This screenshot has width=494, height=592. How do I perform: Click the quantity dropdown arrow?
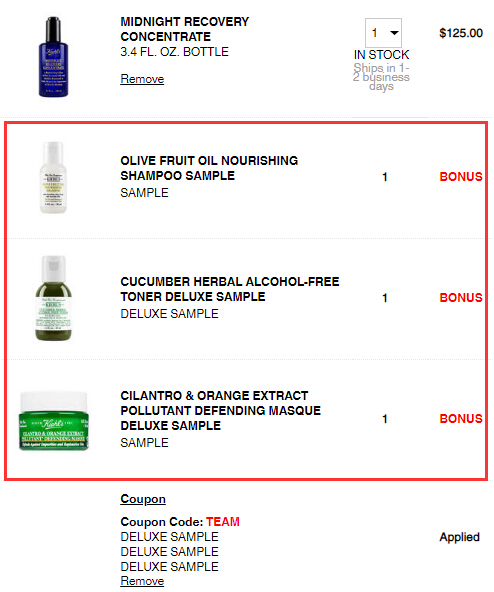click(394, 33)
